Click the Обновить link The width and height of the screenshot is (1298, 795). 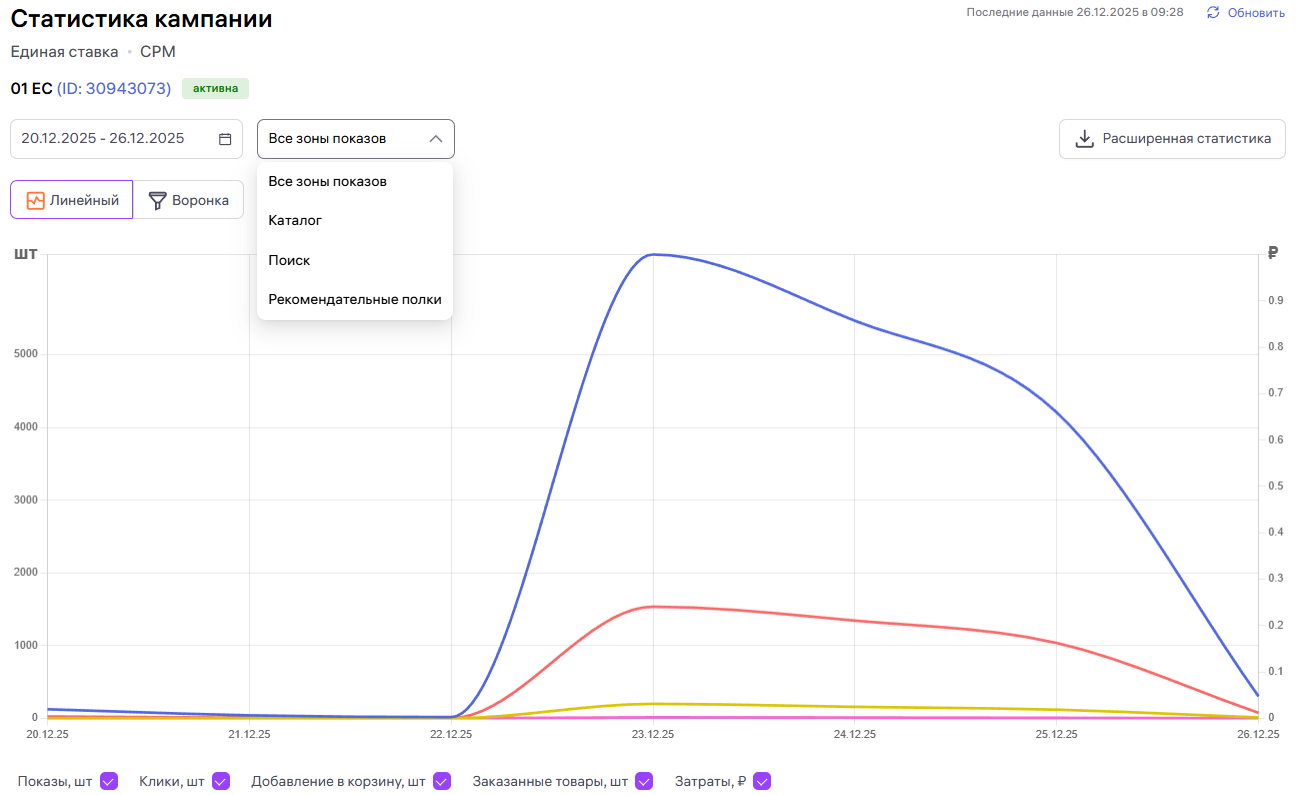click(1256, 13)
